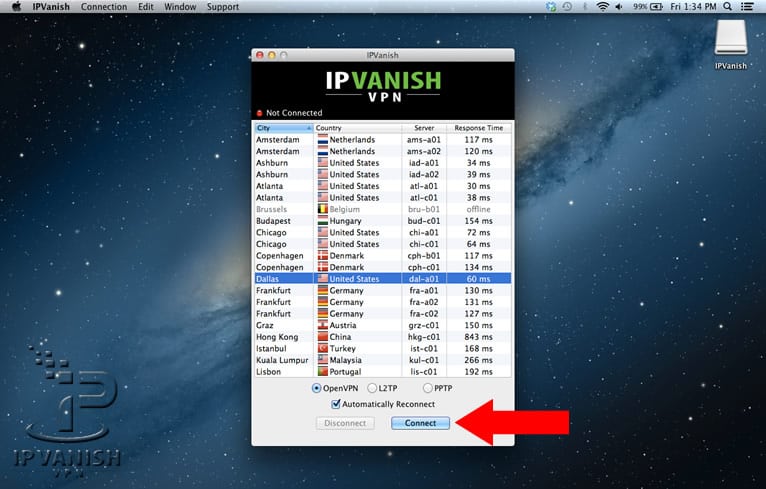
Task: Click the Portugal flag in Lisbon row
Action: tap(322, 372)
